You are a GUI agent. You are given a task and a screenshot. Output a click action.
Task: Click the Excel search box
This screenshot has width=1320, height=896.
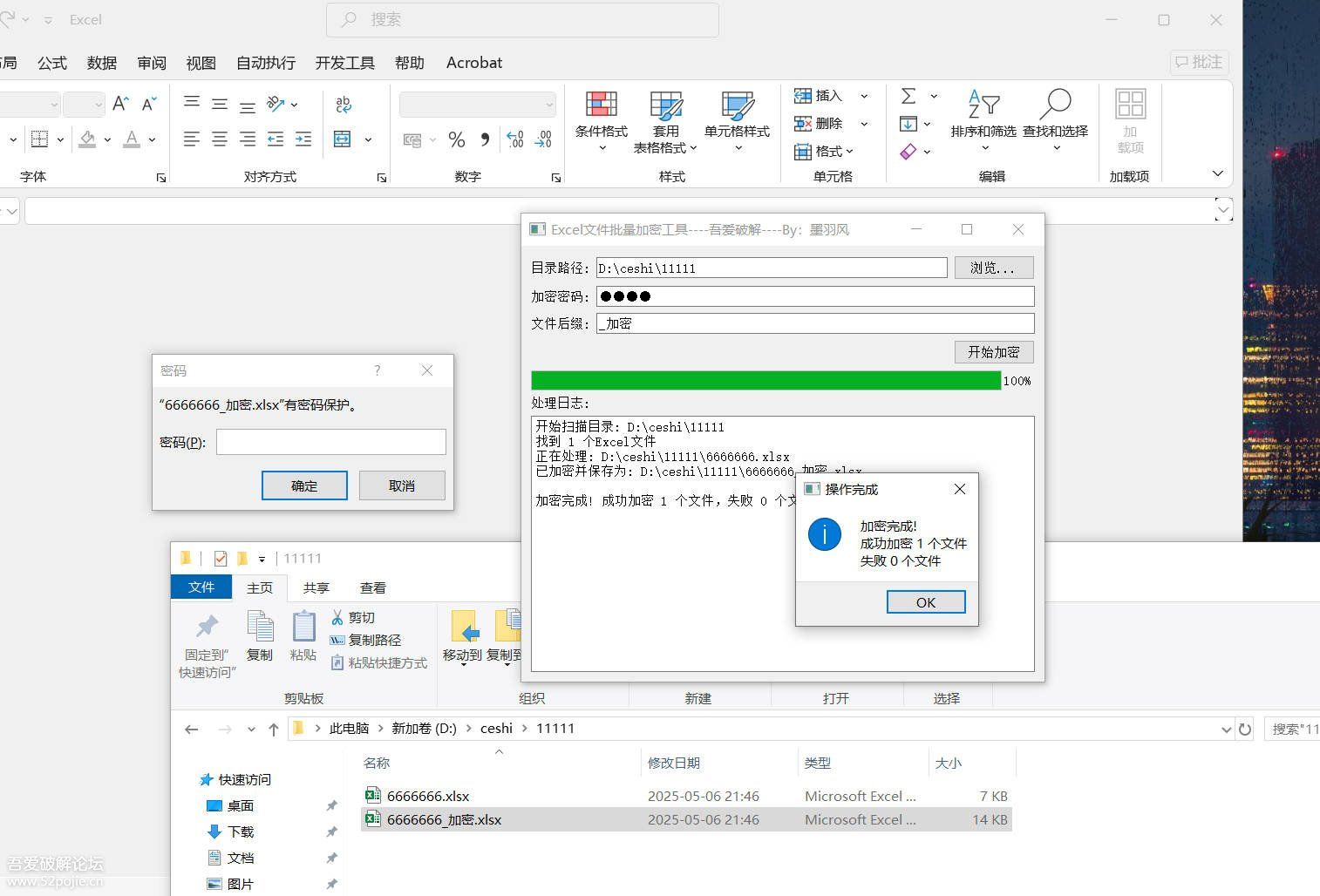tap(522, 19)
